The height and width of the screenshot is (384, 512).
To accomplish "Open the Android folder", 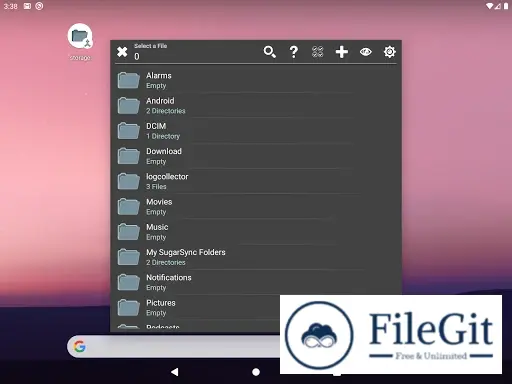I will coord(256,105).
